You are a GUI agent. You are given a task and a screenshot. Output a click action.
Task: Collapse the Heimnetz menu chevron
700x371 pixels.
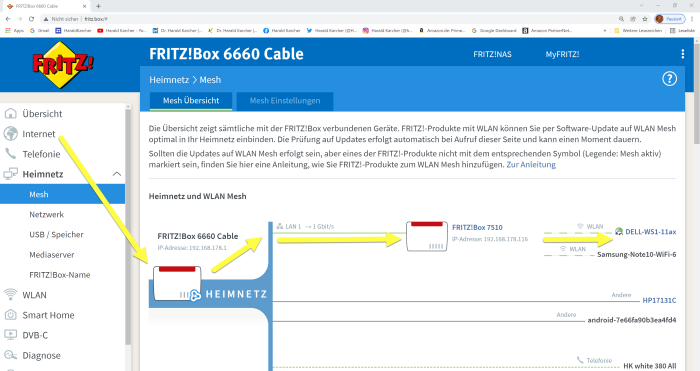117,174
